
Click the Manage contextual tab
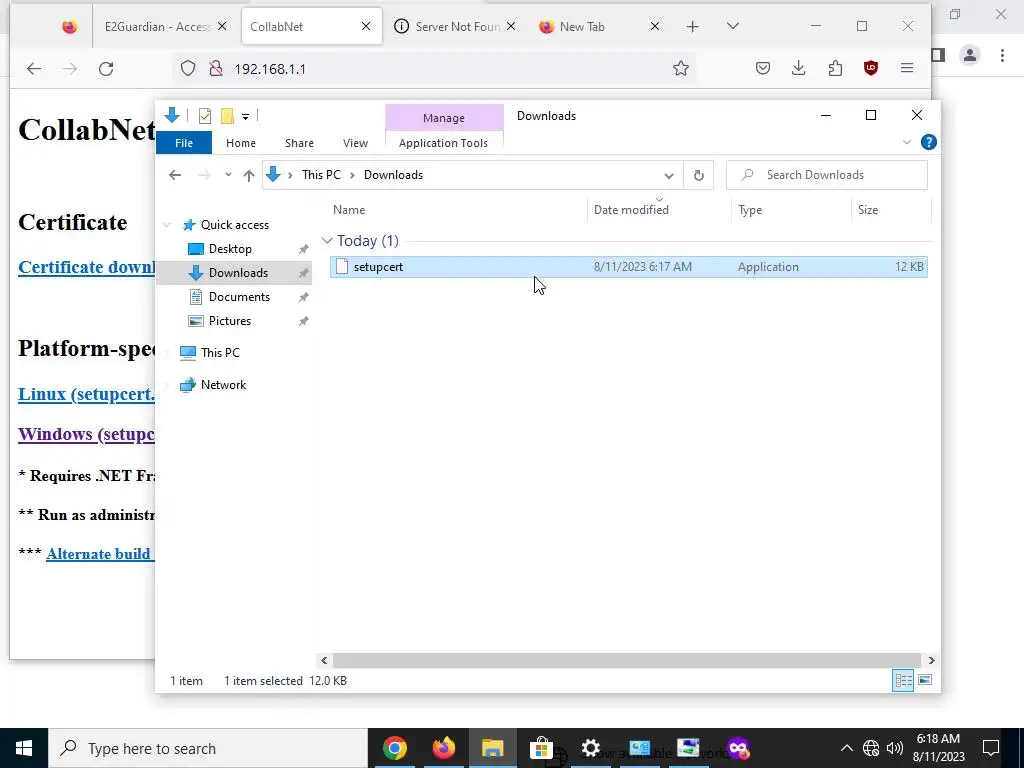[444, 118]
